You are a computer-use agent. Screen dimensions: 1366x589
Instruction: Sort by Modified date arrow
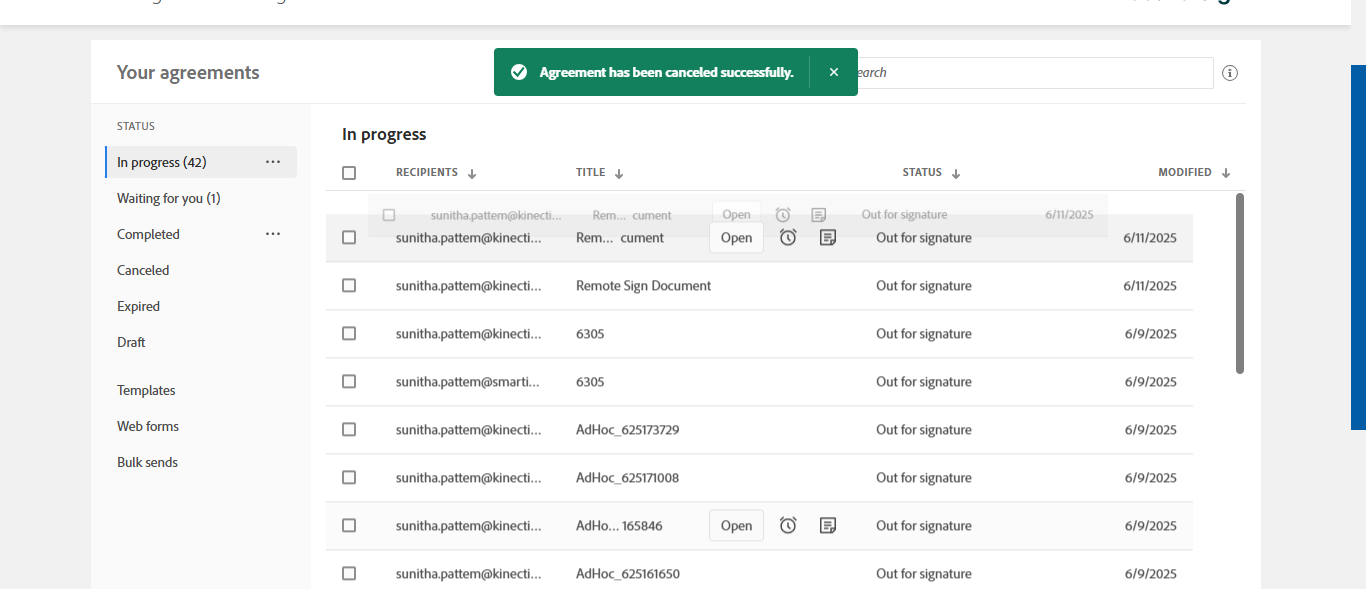click(1226, 173)
